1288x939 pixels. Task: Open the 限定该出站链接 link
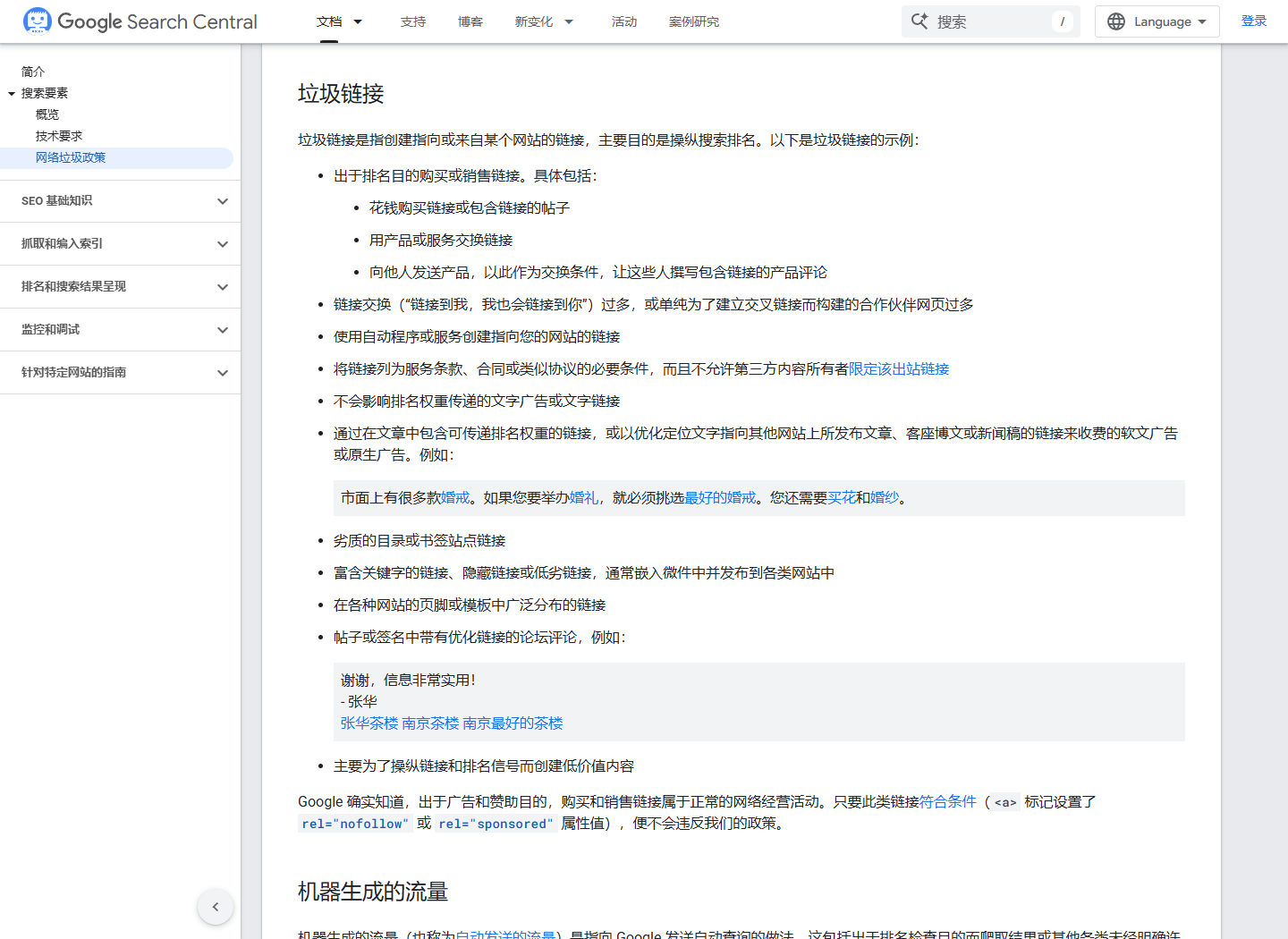pyautogui.click(x=899, y=369)
